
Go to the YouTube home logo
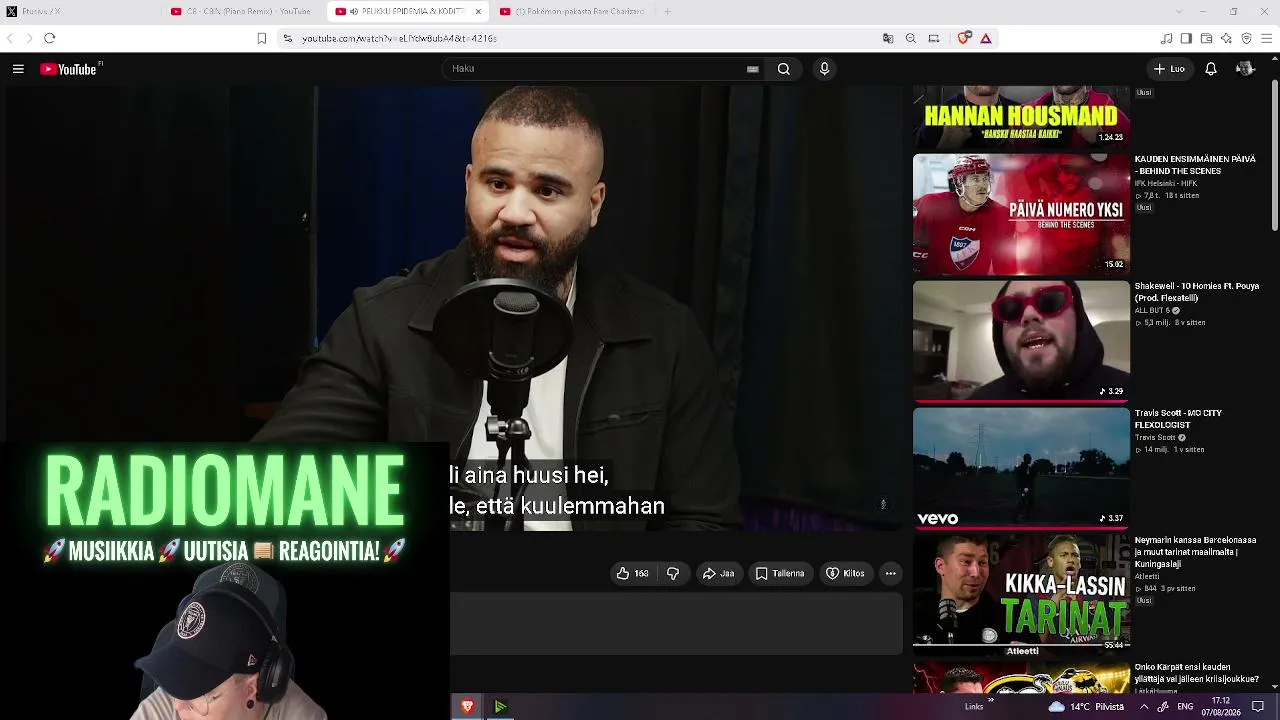[x=68, y=69]
